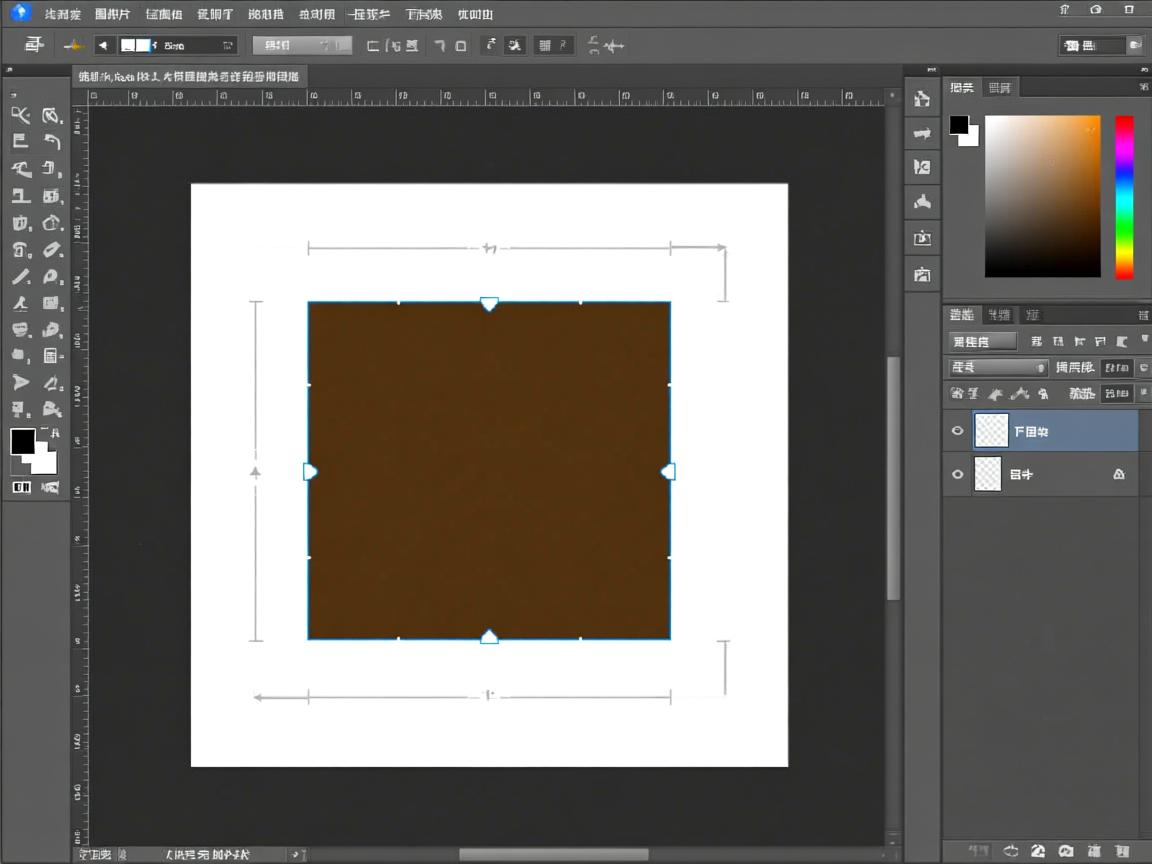
Task: Switch to the second tab in the color panel
Action: [999, 88]
